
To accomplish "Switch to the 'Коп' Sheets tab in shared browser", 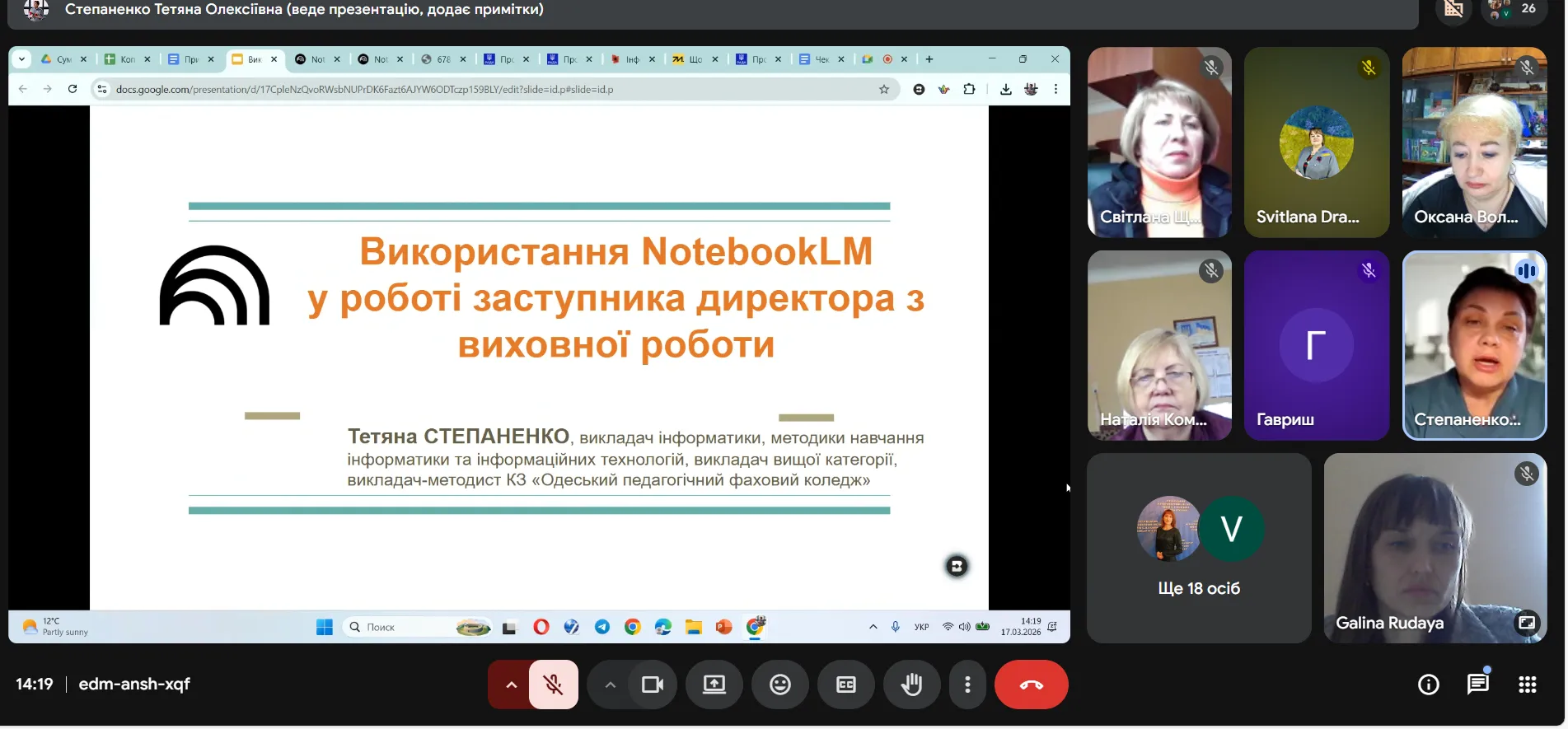I will pos(127,59).
